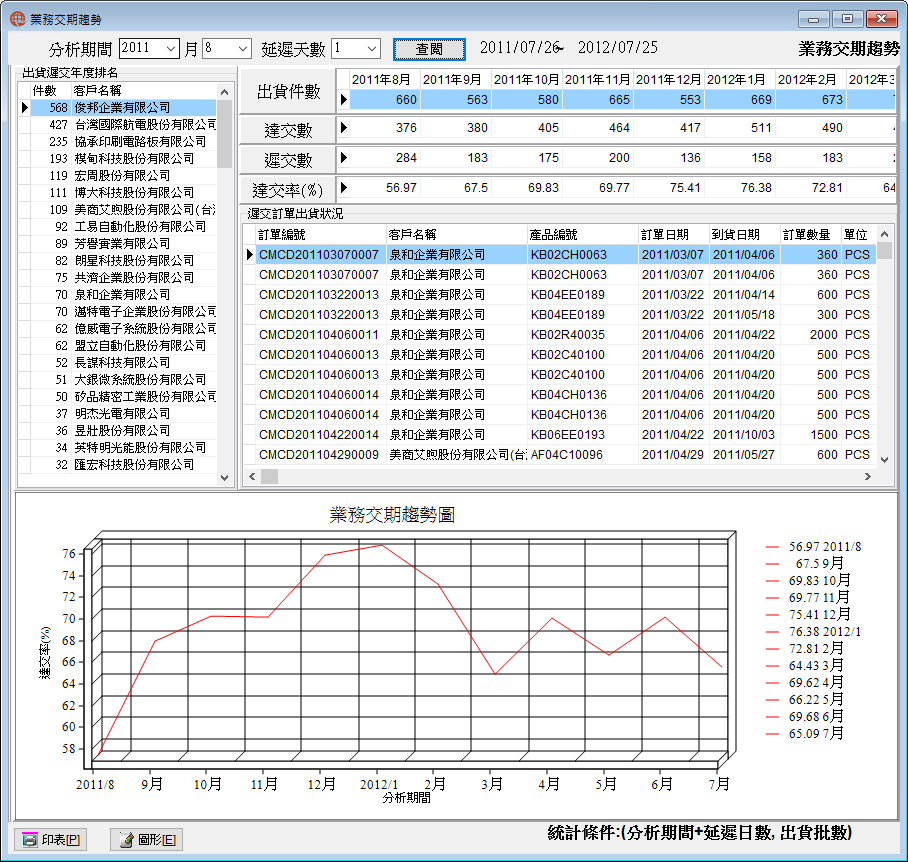
Task: Click the 客戶名稱 column header in ranking list
Action: [x=144, y=91]
